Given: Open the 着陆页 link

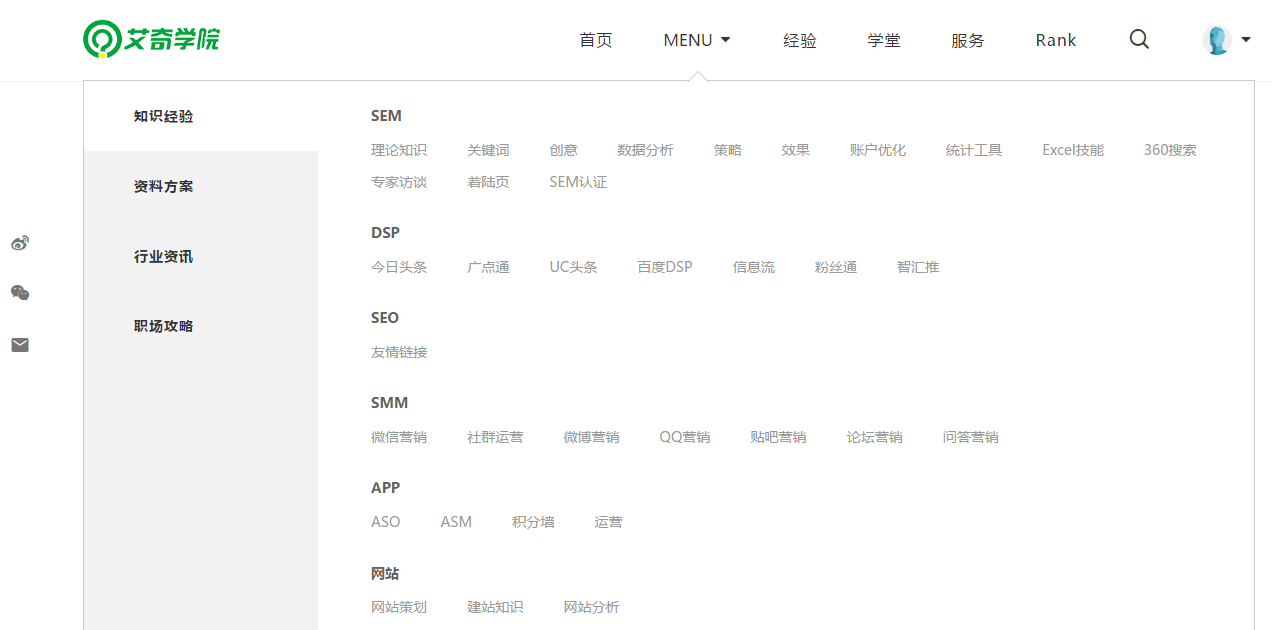Looking at the screenshot, I should [x=488, y=182].
